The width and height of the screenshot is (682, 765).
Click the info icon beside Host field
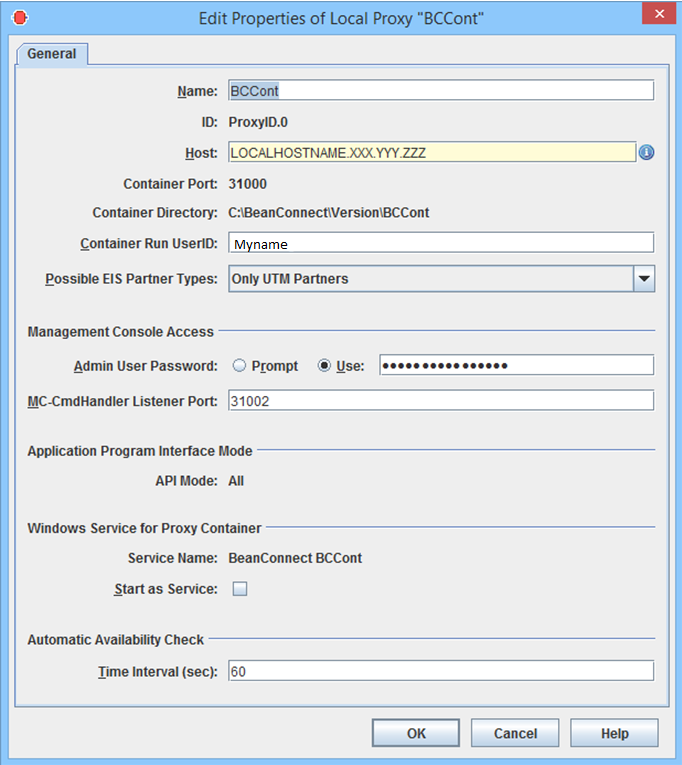pyautogui.click(x=646, y=153)
